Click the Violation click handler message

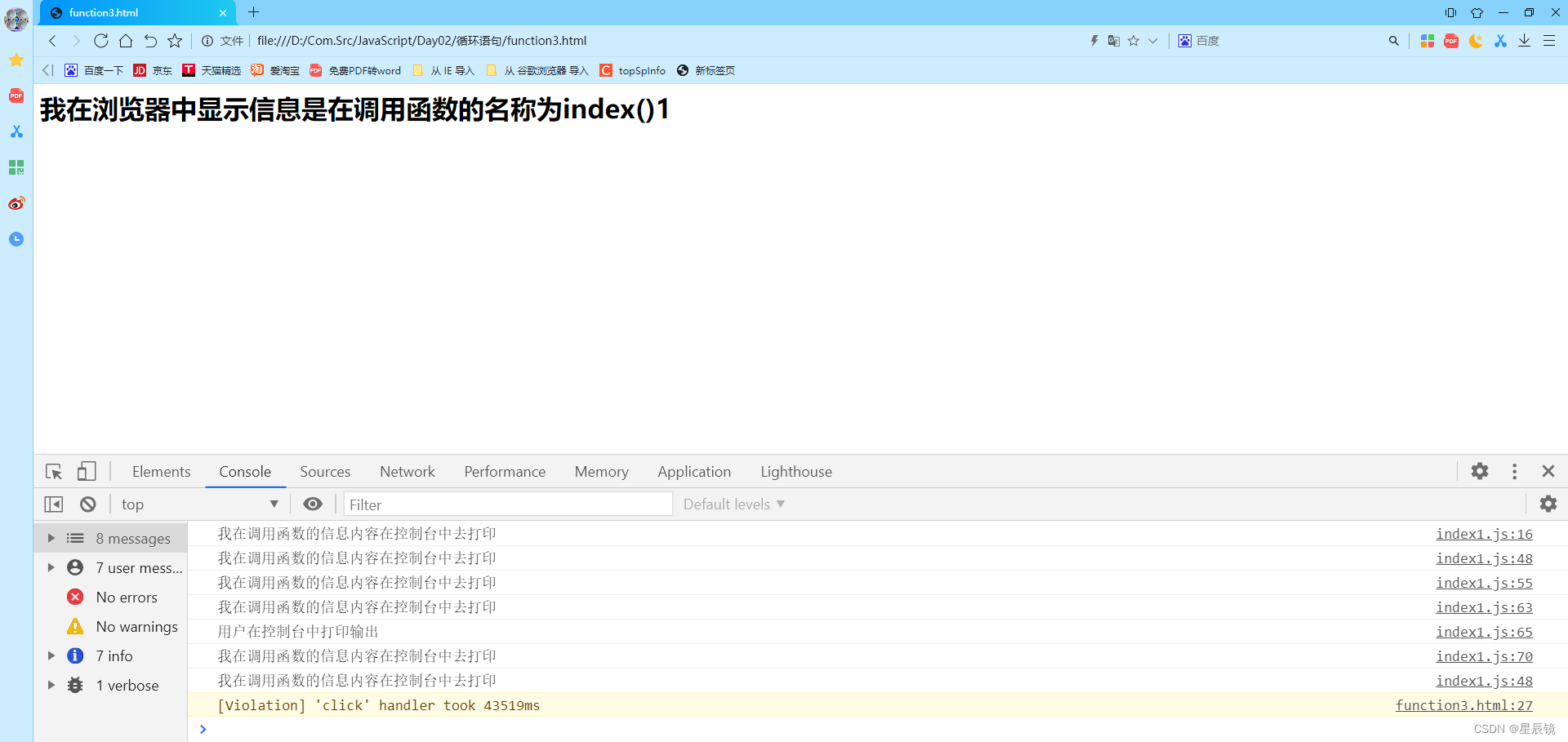click(378, 705)
